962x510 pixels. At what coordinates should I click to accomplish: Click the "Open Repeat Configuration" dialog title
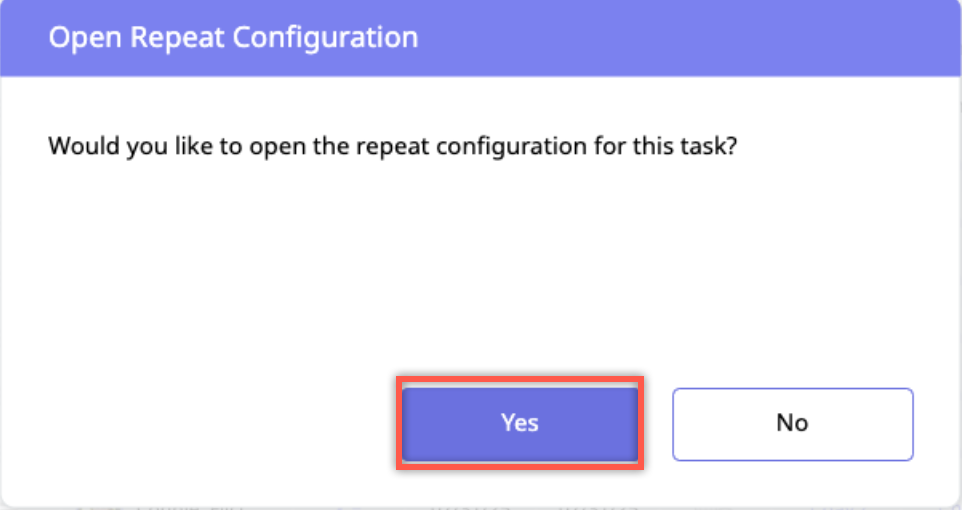[233, 38]
